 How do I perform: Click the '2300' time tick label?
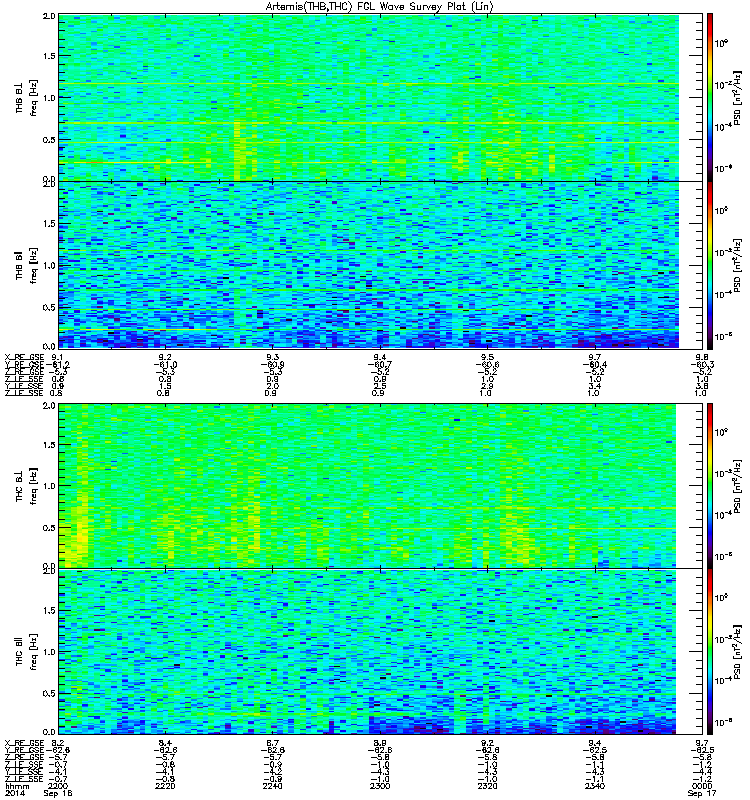(380, 786)
